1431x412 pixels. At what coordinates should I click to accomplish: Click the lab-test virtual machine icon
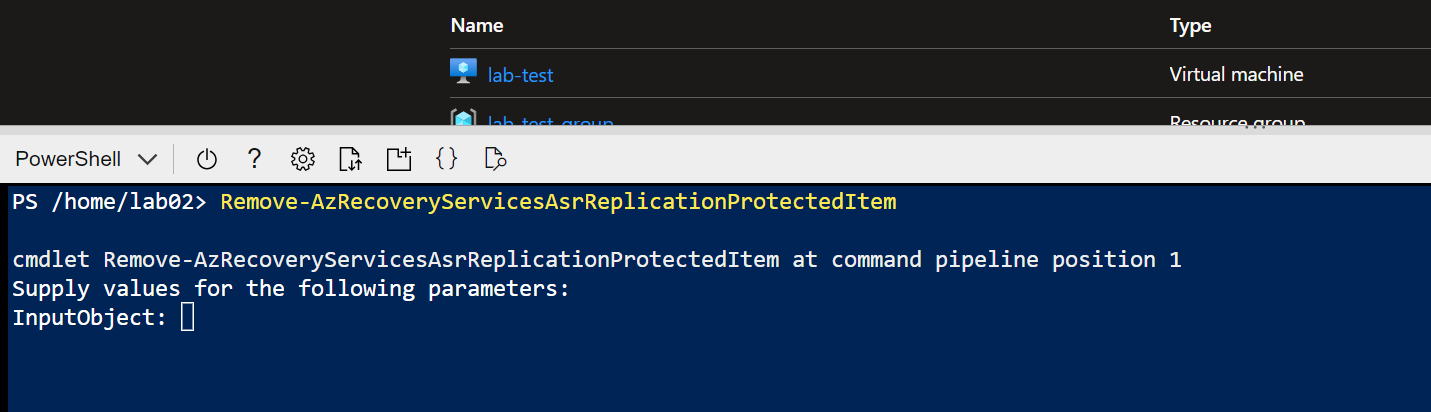pyautogui.click(x=463, y=72)
